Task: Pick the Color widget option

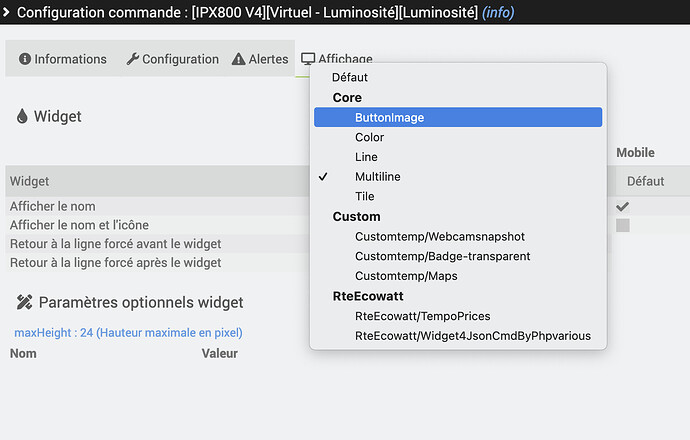Action: click(369, 137)
